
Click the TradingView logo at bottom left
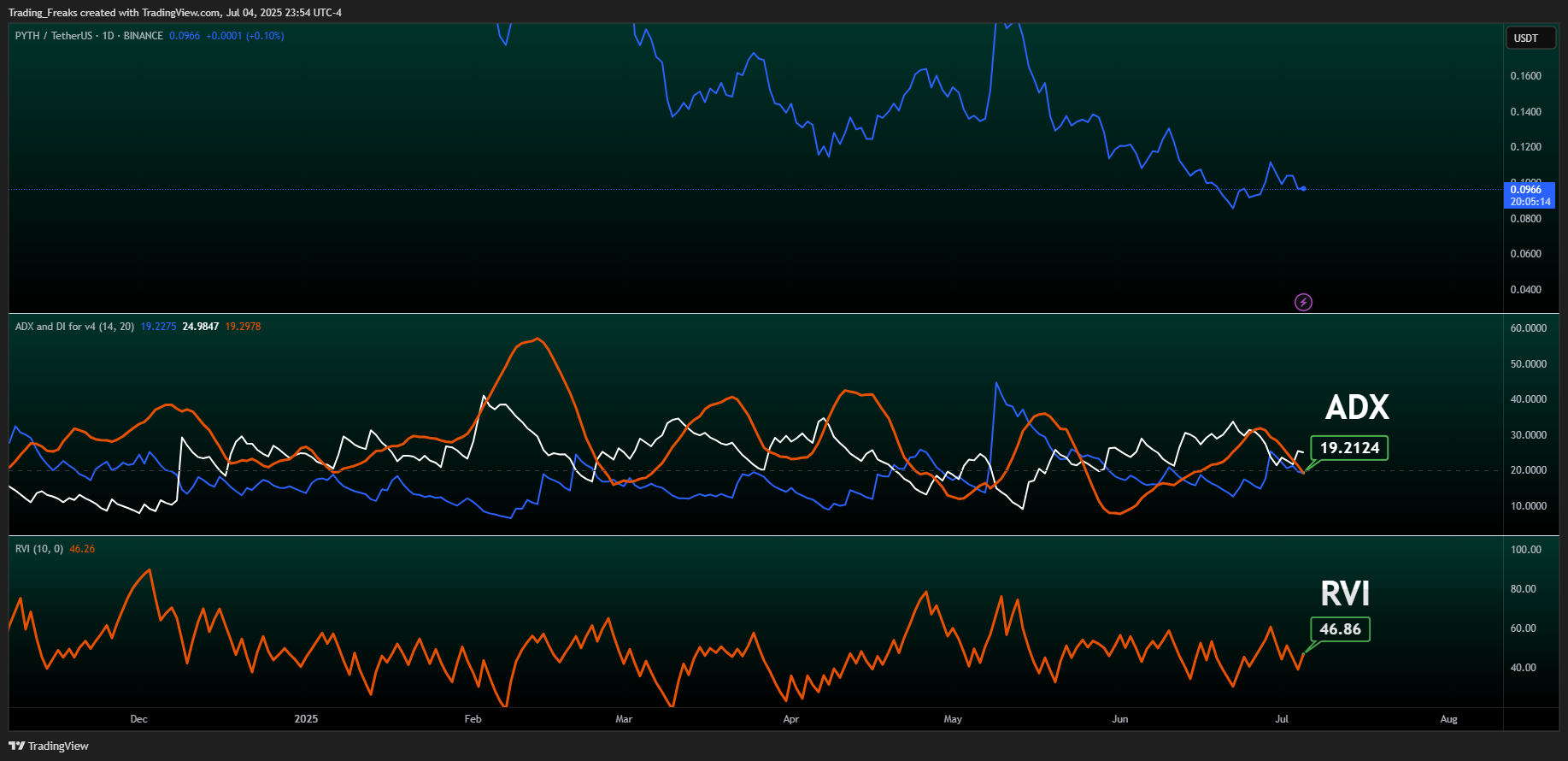pyautogui.click(x=49, y=746)
